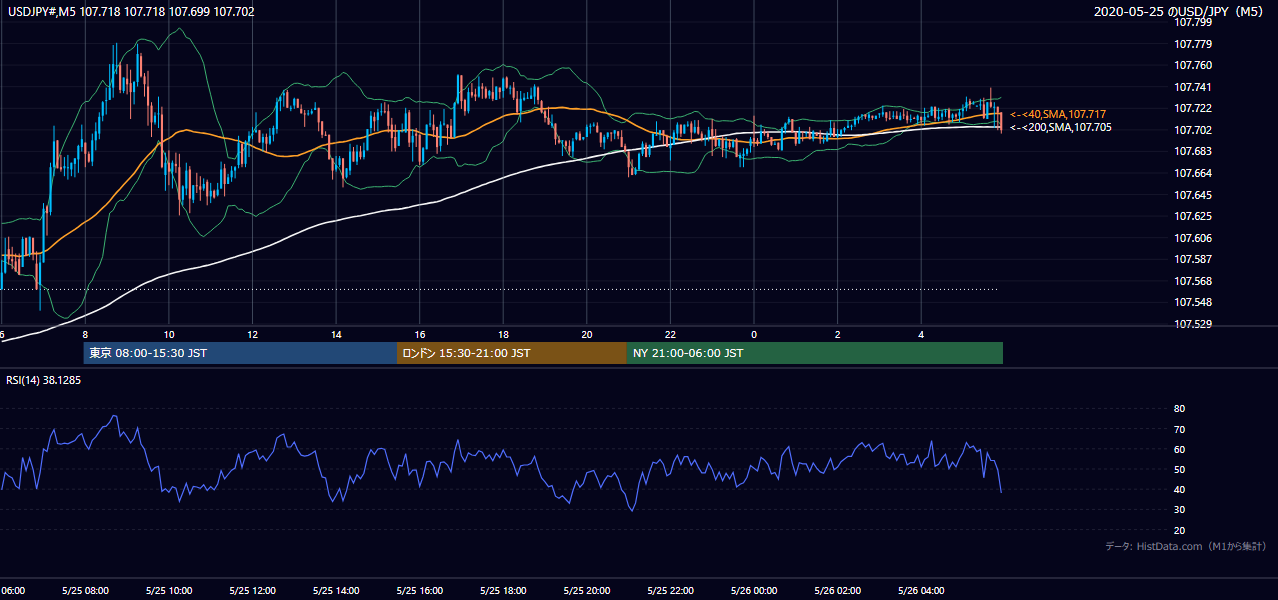Click the 5/25 10:00 date axis label

(169, 591)
